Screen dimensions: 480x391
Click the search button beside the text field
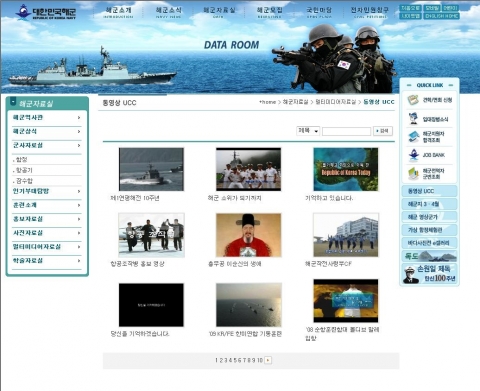click(383, 131)
